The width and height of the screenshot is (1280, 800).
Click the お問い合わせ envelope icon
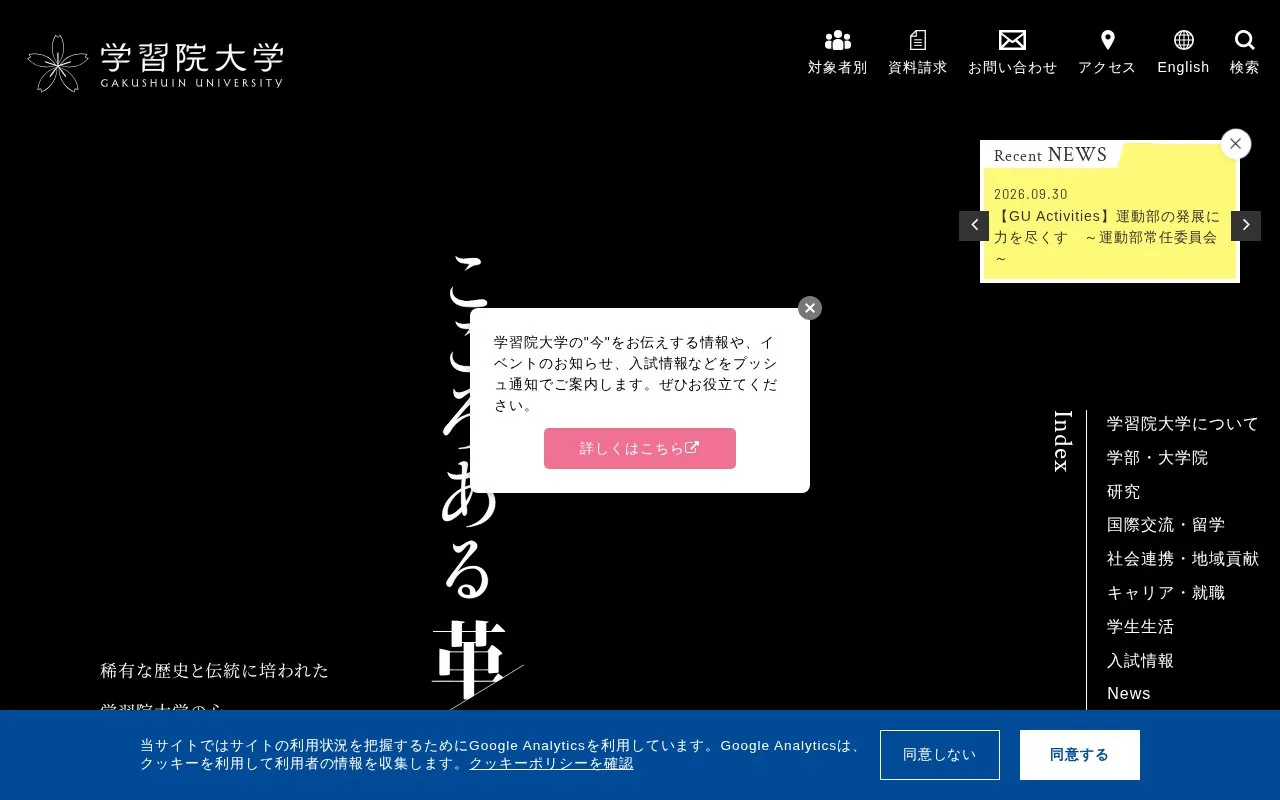coord(1012,53)
